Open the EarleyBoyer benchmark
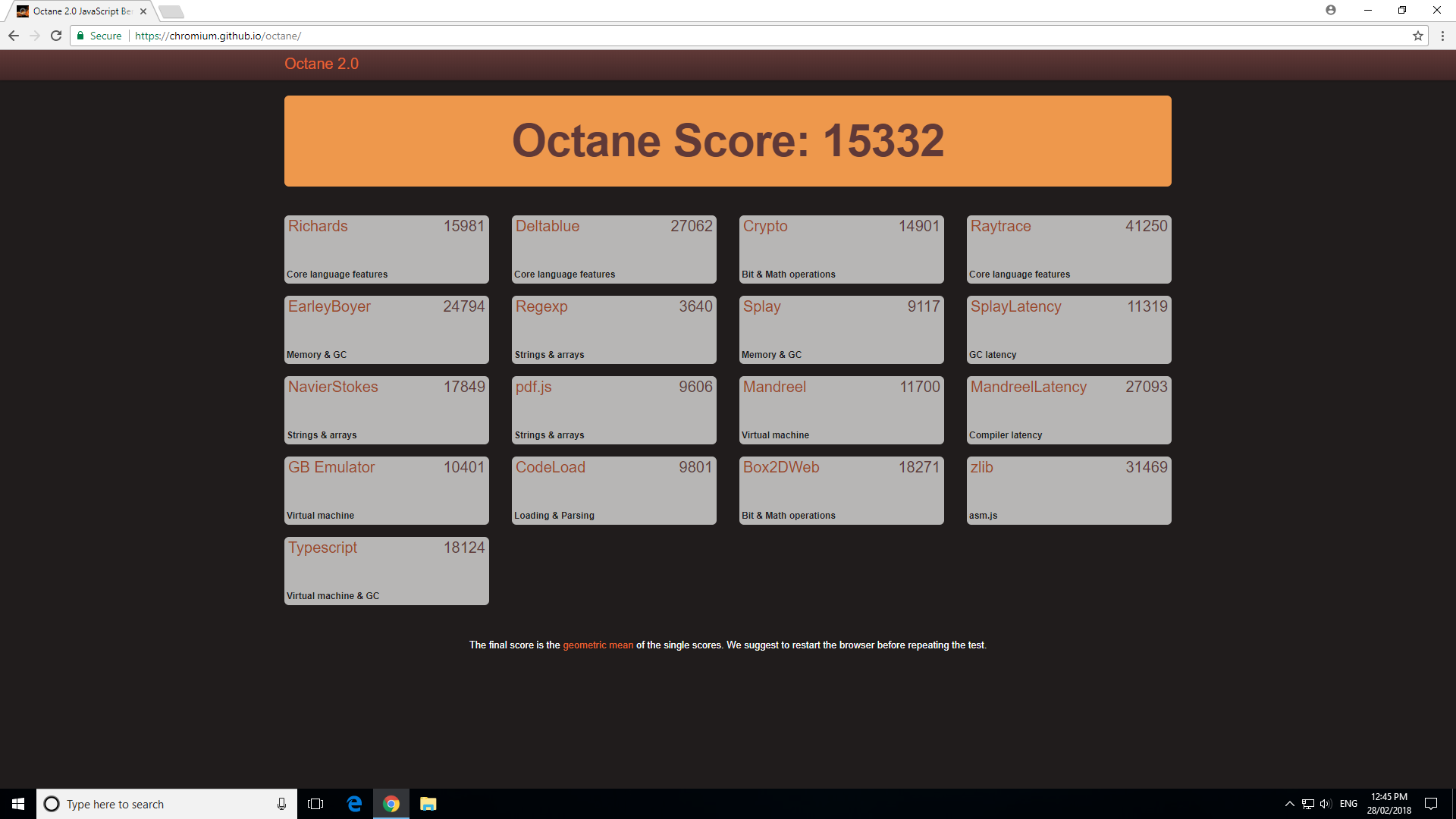 click(329, 306)
